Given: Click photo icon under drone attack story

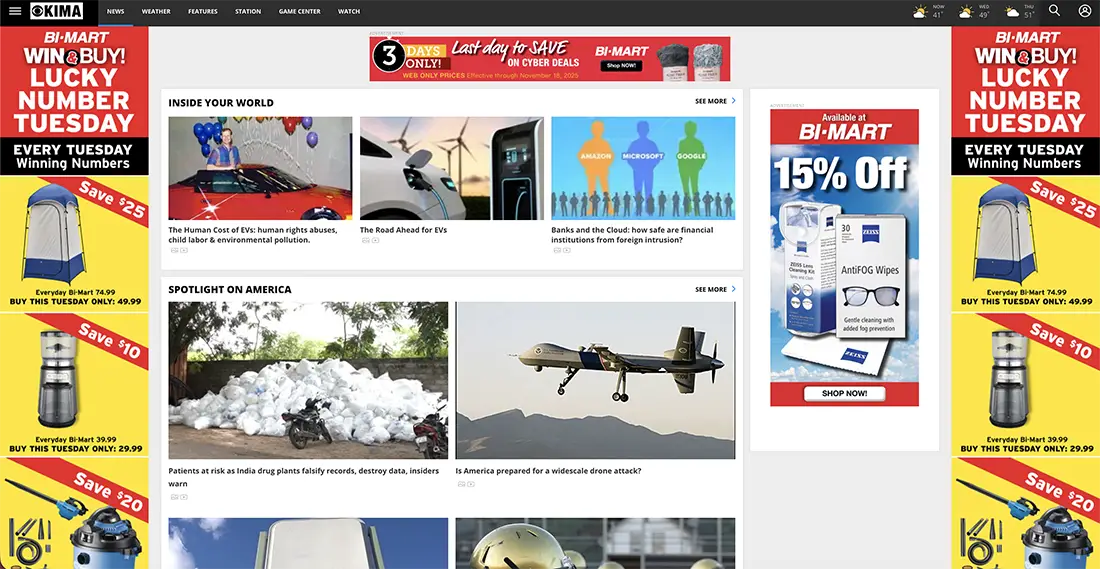Looking at the screenshot, I should 462,484.
